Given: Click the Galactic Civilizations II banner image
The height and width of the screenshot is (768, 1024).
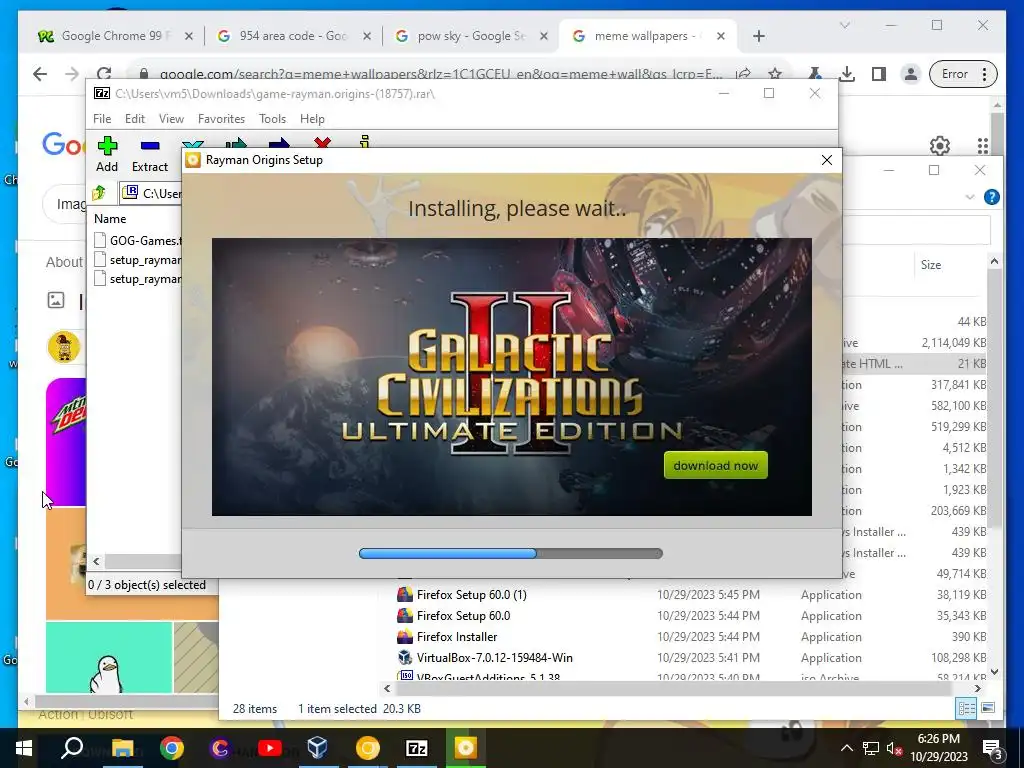Looking at the screenshot, I should (x=512, y=377).
